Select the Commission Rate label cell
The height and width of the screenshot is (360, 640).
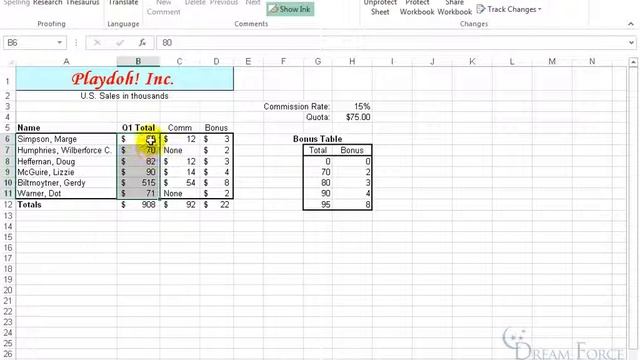(x=297, y=107)
